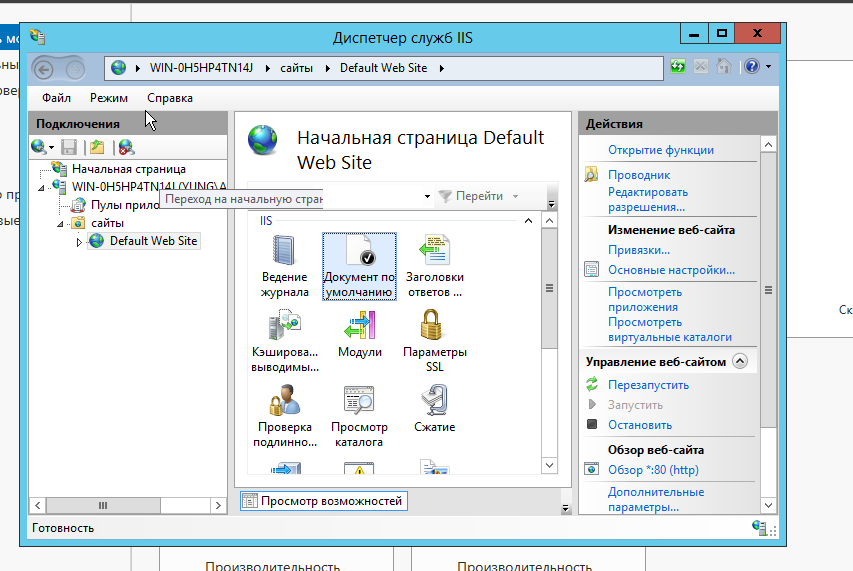This screenshot has height=571, width=853.
Task: Click the Actions pane vertical scrollbar thumb
Action: tap(768, 289)
